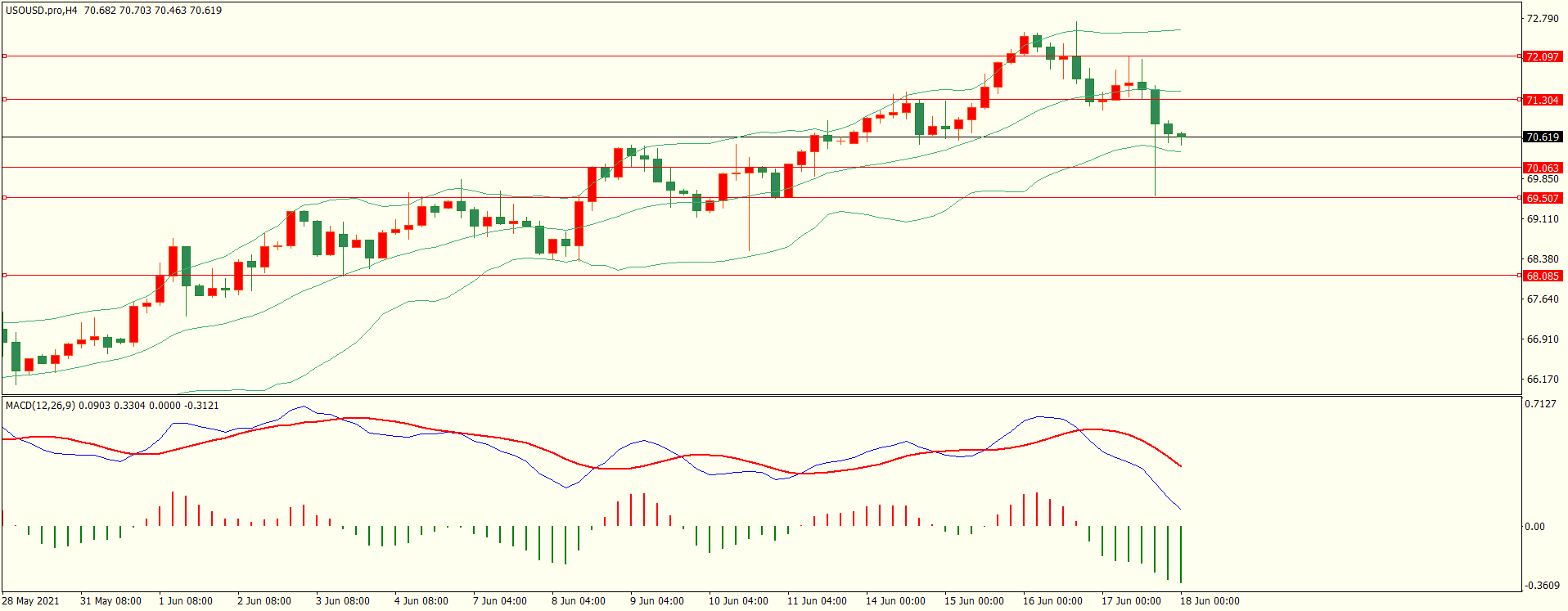Click left anchor point of the 69.507 line
1568x611 pixels.
click(5, 198)
